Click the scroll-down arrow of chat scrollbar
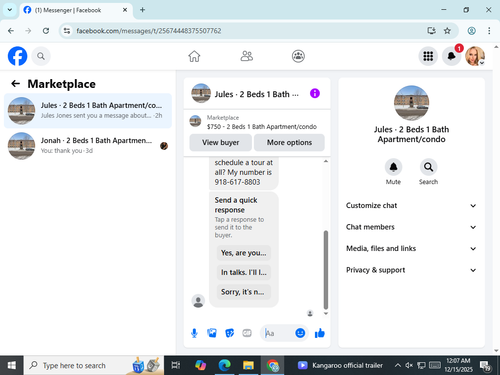Viewport: 500px width, 375px height. [326, 313]
